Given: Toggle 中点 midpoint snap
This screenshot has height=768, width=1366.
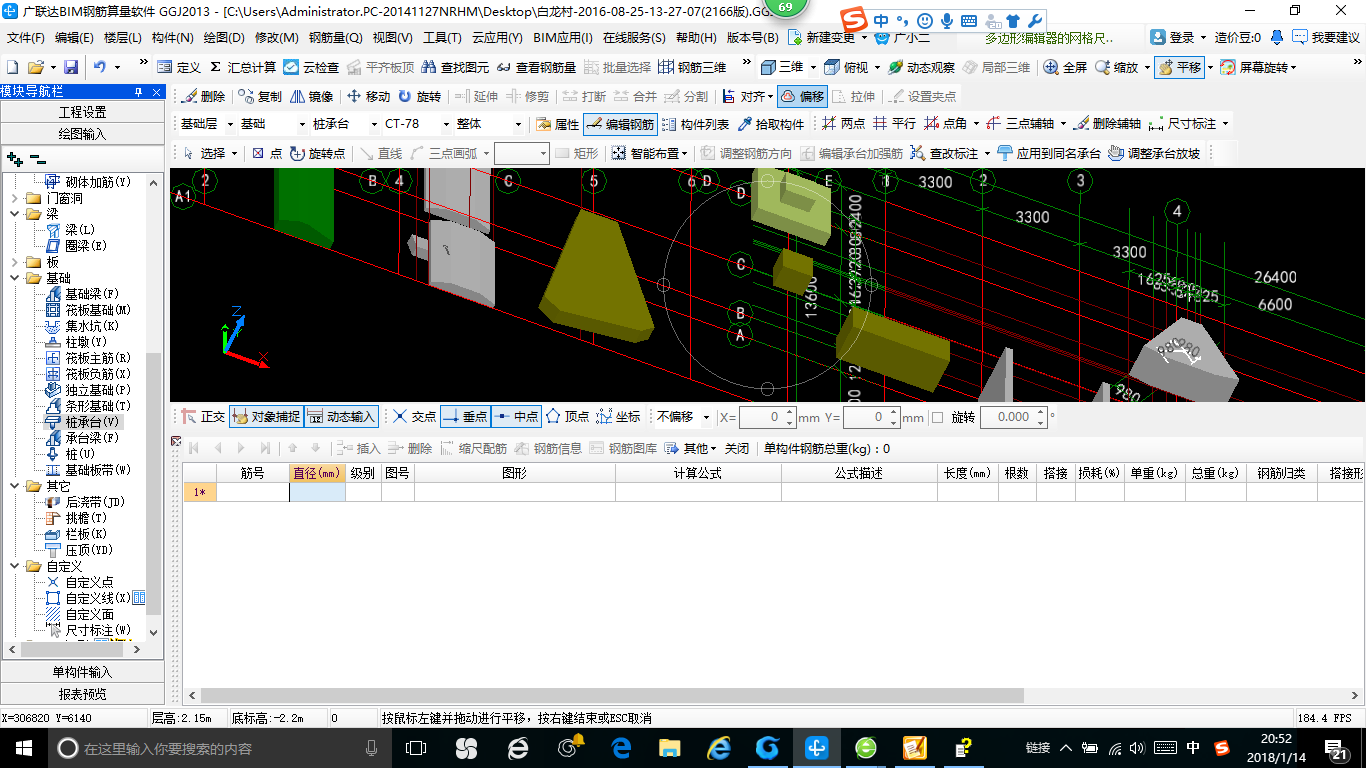Looking at the screenshot, I should 517,417.
